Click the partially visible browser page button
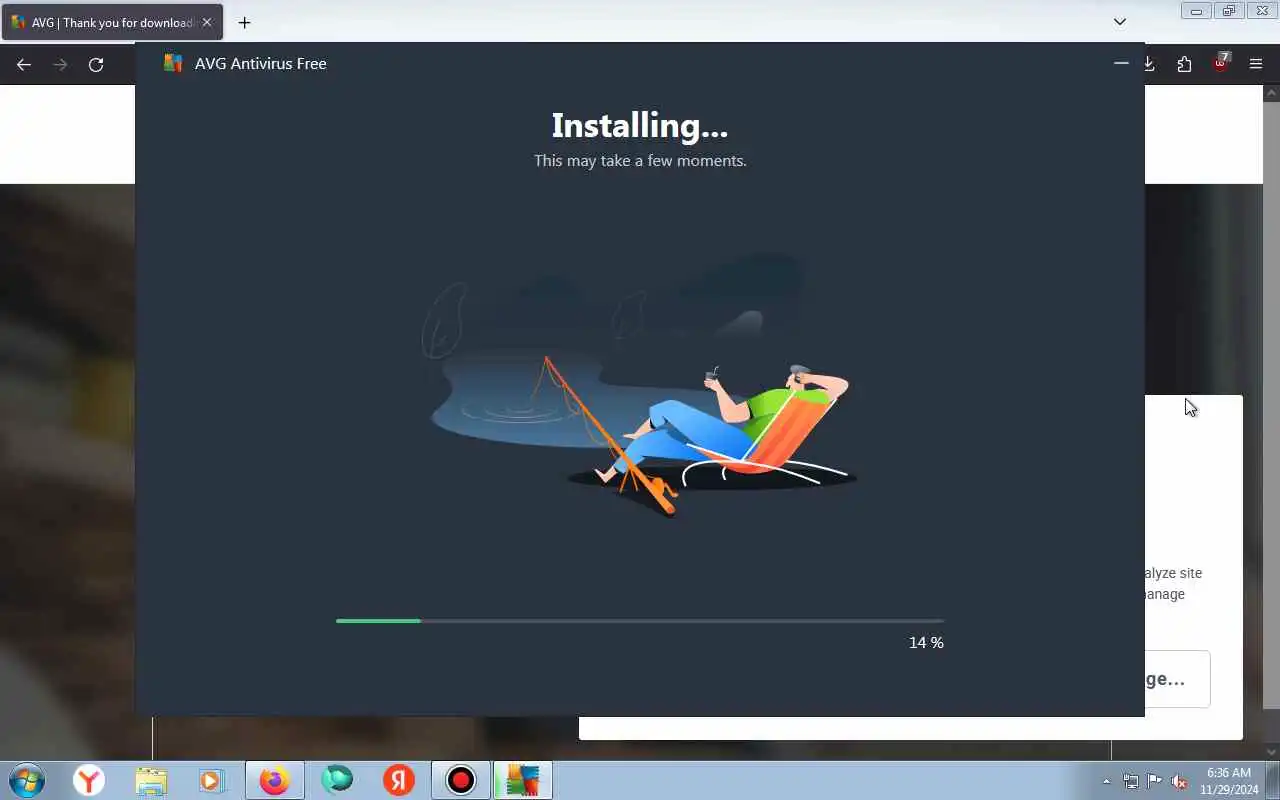Screen dimensions: 1280x800 (x=1177, y=679)
